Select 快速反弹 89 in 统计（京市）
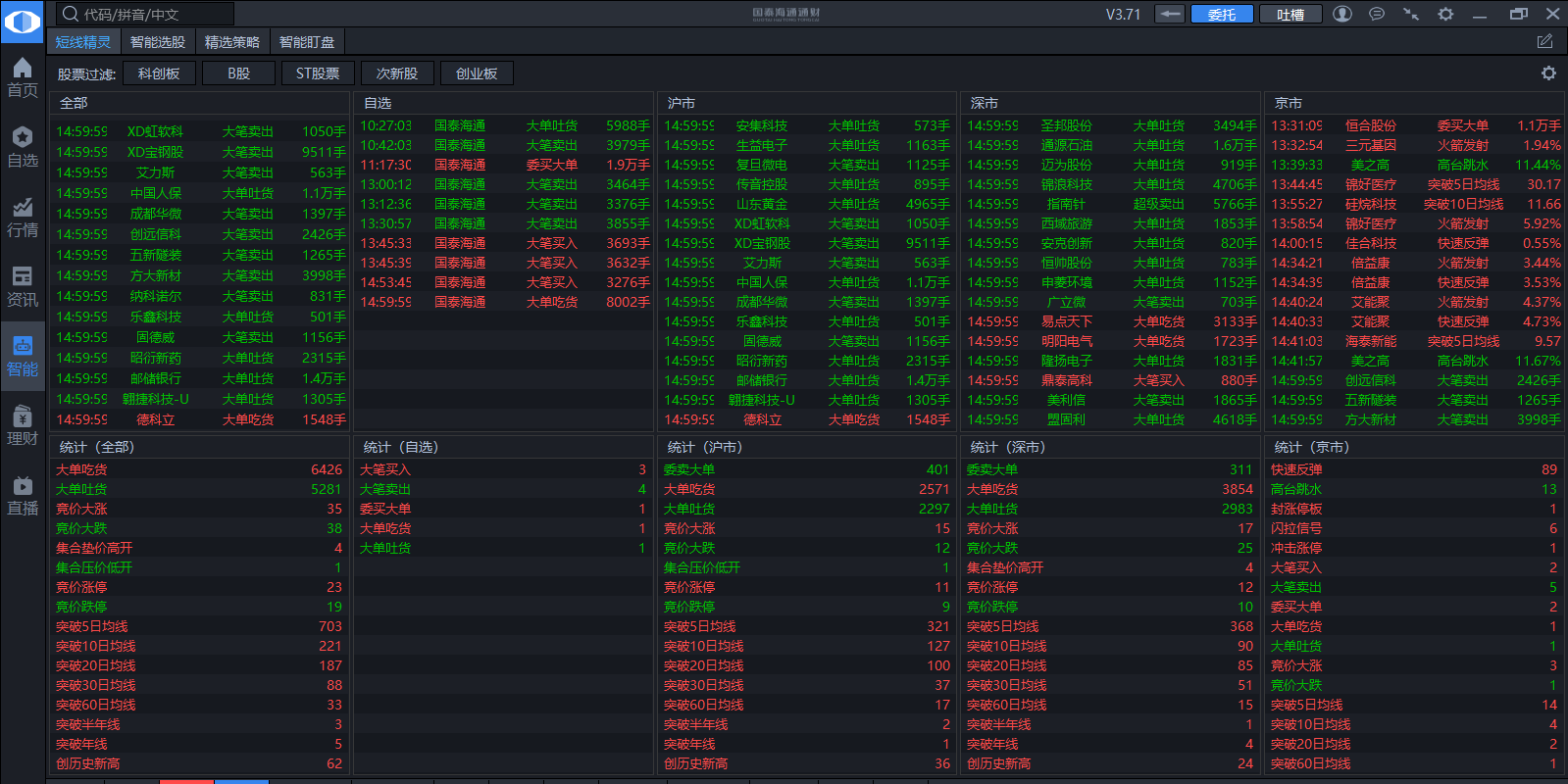The image size is (1568, 784). tap(1415, 469)
